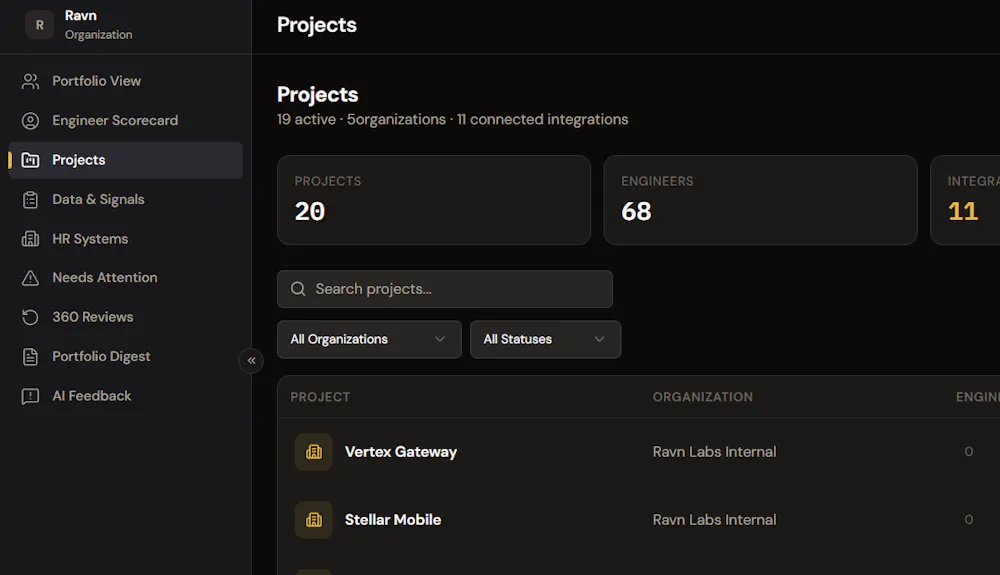Click the Stellar Mobile project building icon
The width and height of the screenshot is (1000, 575).
[x=314, y=520]
